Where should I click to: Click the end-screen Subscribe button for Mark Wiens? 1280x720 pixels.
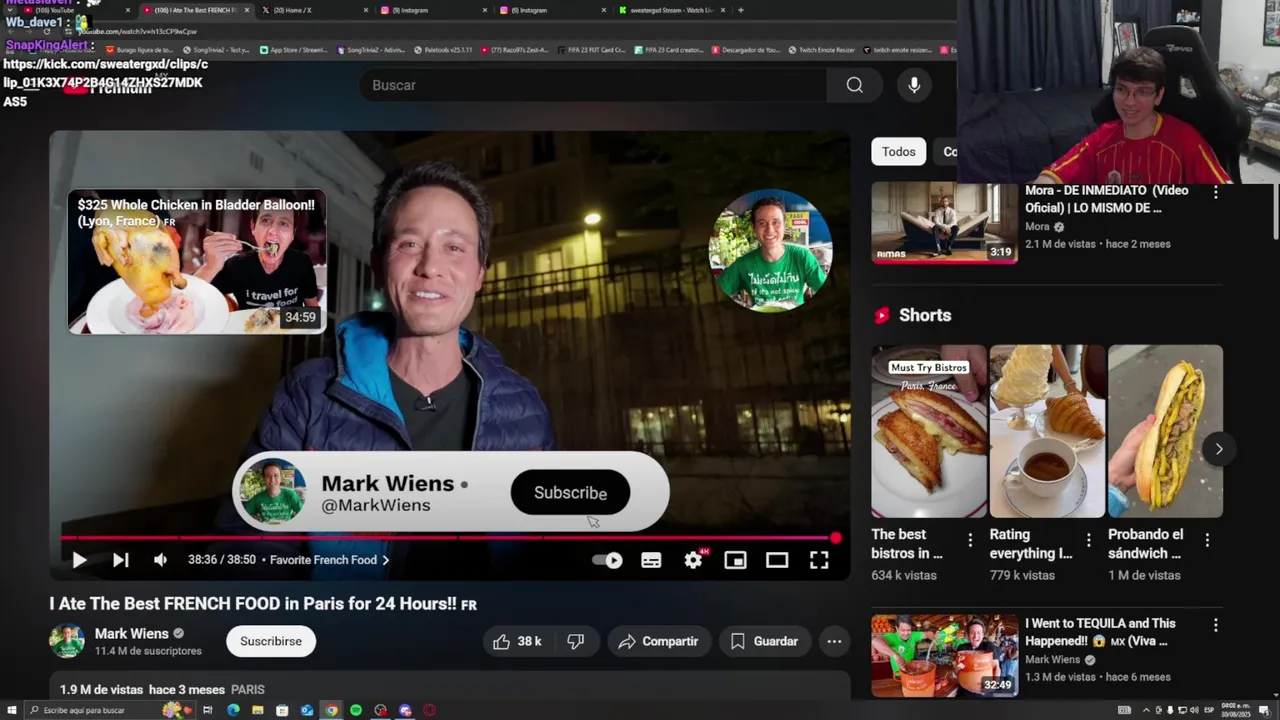tap(570, 493)
